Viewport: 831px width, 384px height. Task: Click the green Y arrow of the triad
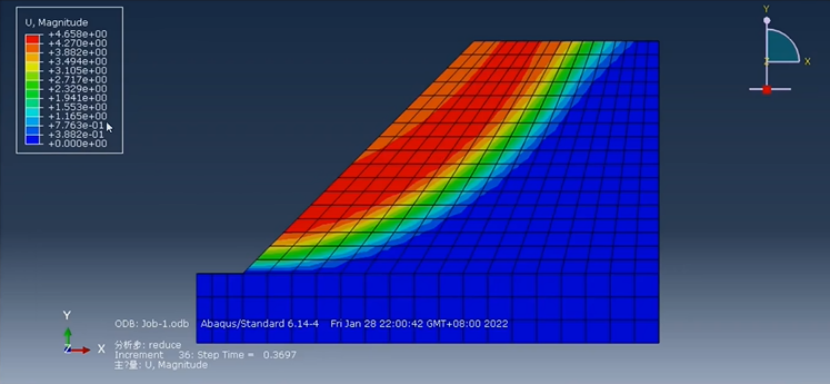(x=67, y=336)
